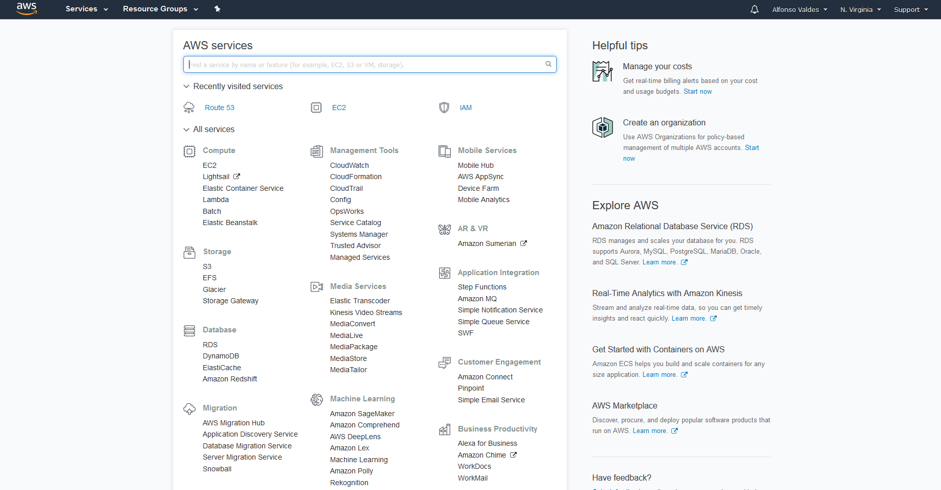This screenshot has height=490, width=941.
Task: Click the pin shortcut icon in navbar
Action: coord(217,9)
